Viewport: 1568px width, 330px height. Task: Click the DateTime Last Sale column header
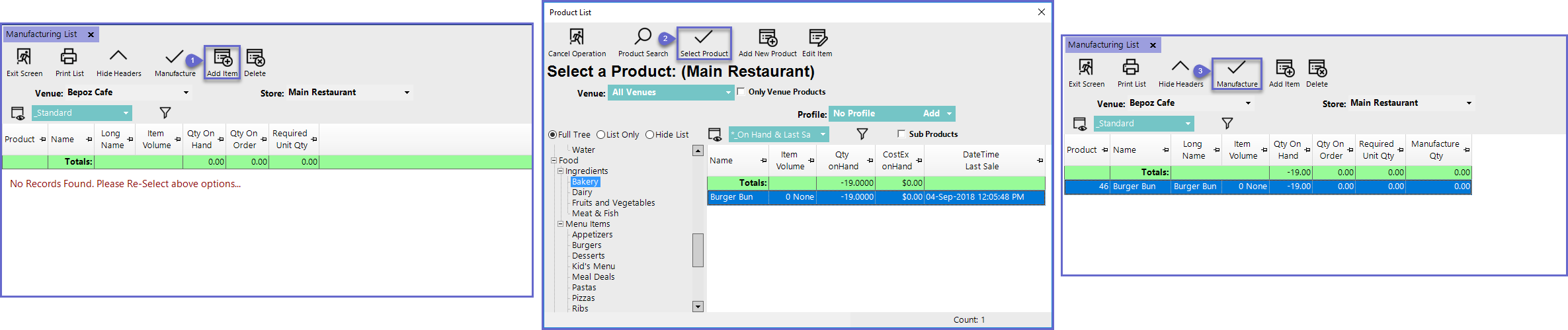coord(981,160)
